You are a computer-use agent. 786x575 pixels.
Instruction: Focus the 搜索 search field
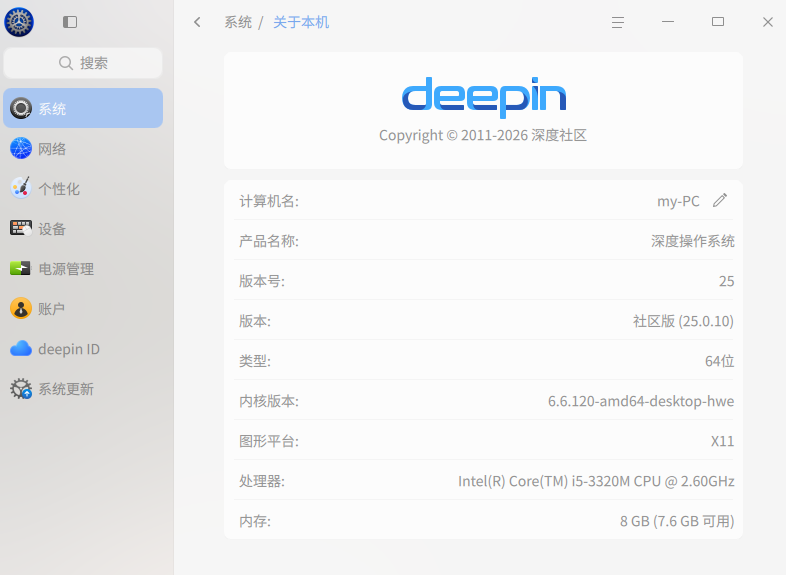(83, 63)
